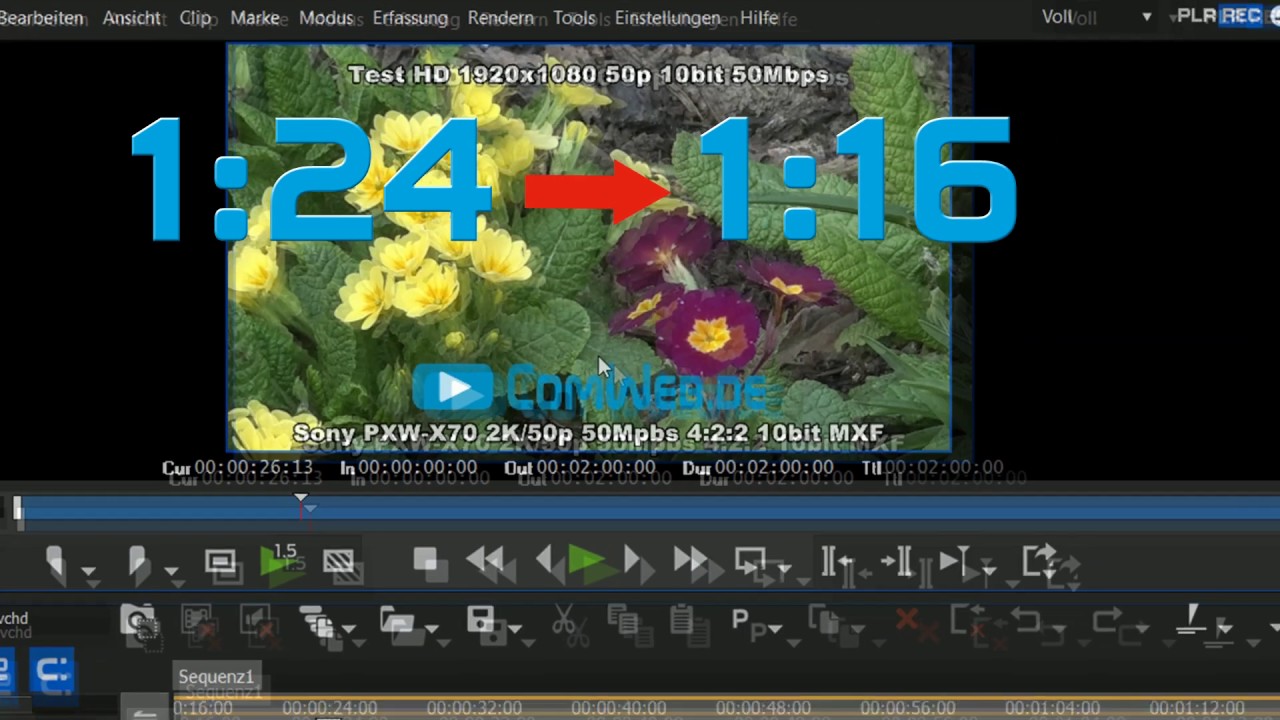Open the Clip menu
The height and width of the screenshot is (720, 1280).
195,18
